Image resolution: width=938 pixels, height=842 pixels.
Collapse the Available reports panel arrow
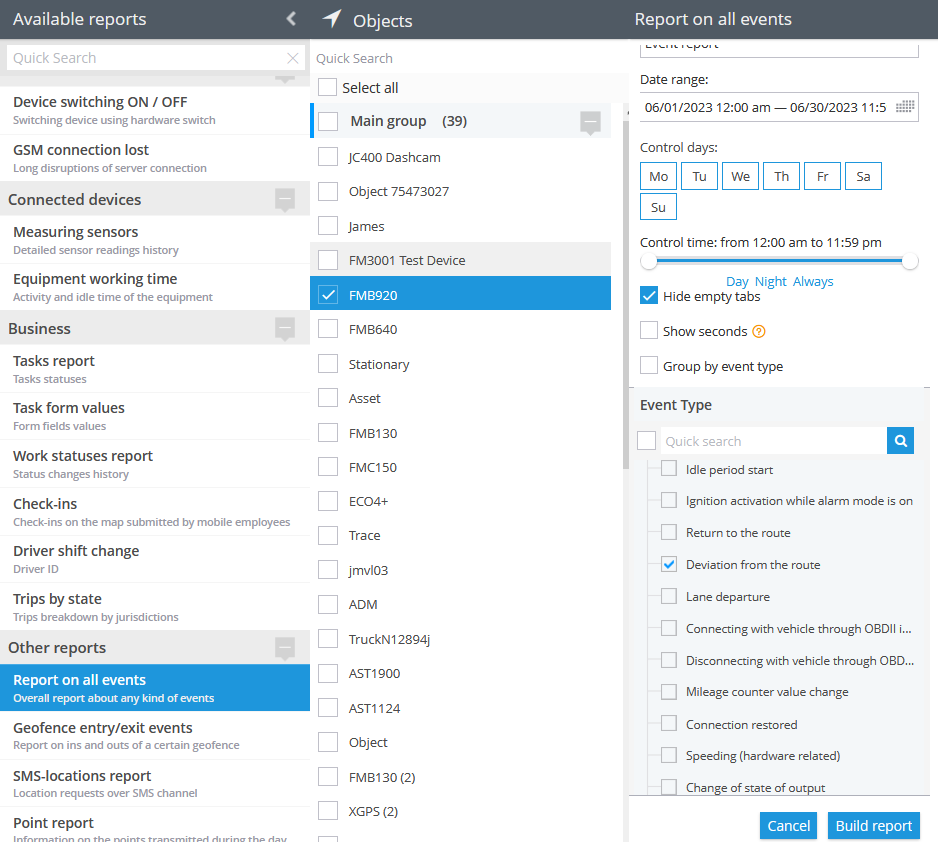click(x=291, y=19)
